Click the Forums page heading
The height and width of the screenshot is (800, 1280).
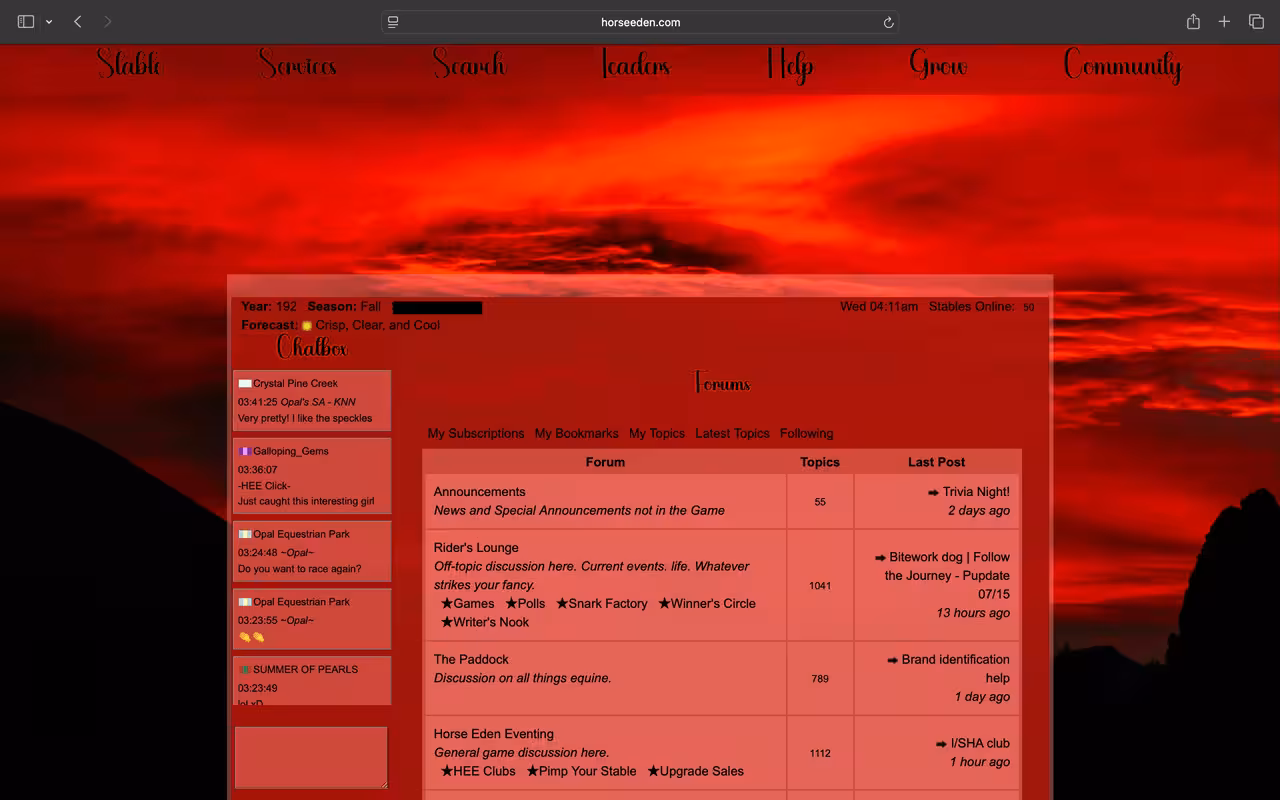tap(722, 383)
